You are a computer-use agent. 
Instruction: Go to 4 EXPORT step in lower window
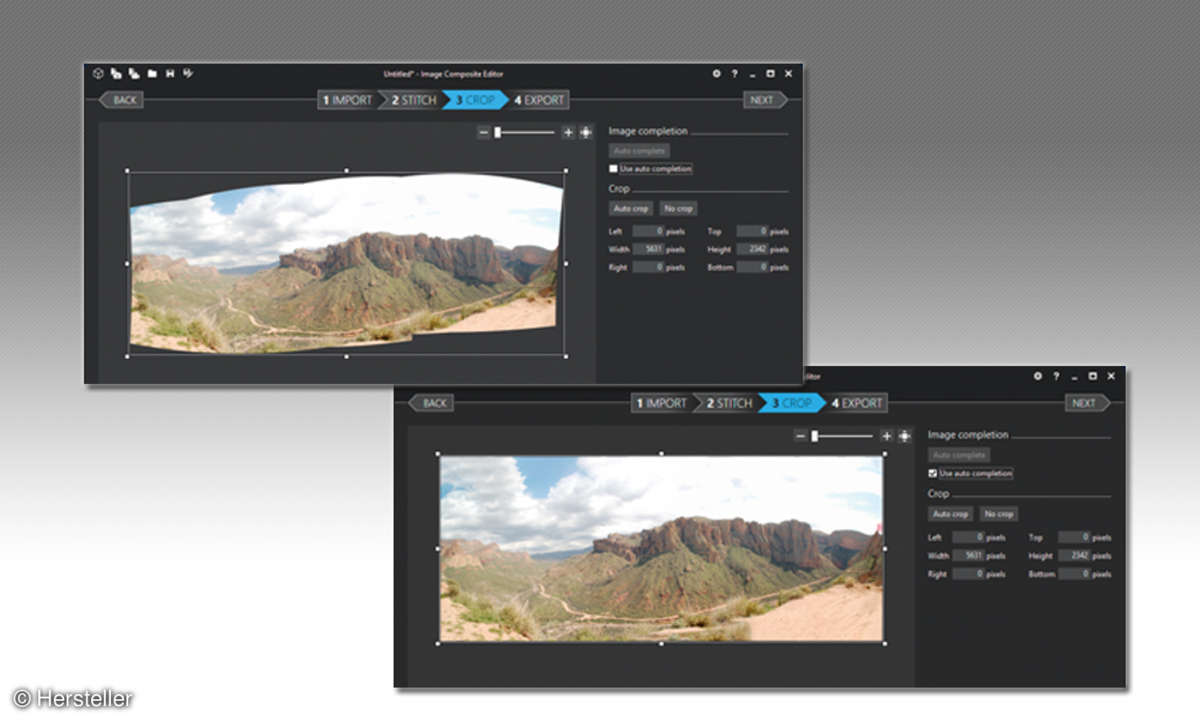tap(858, 403)
